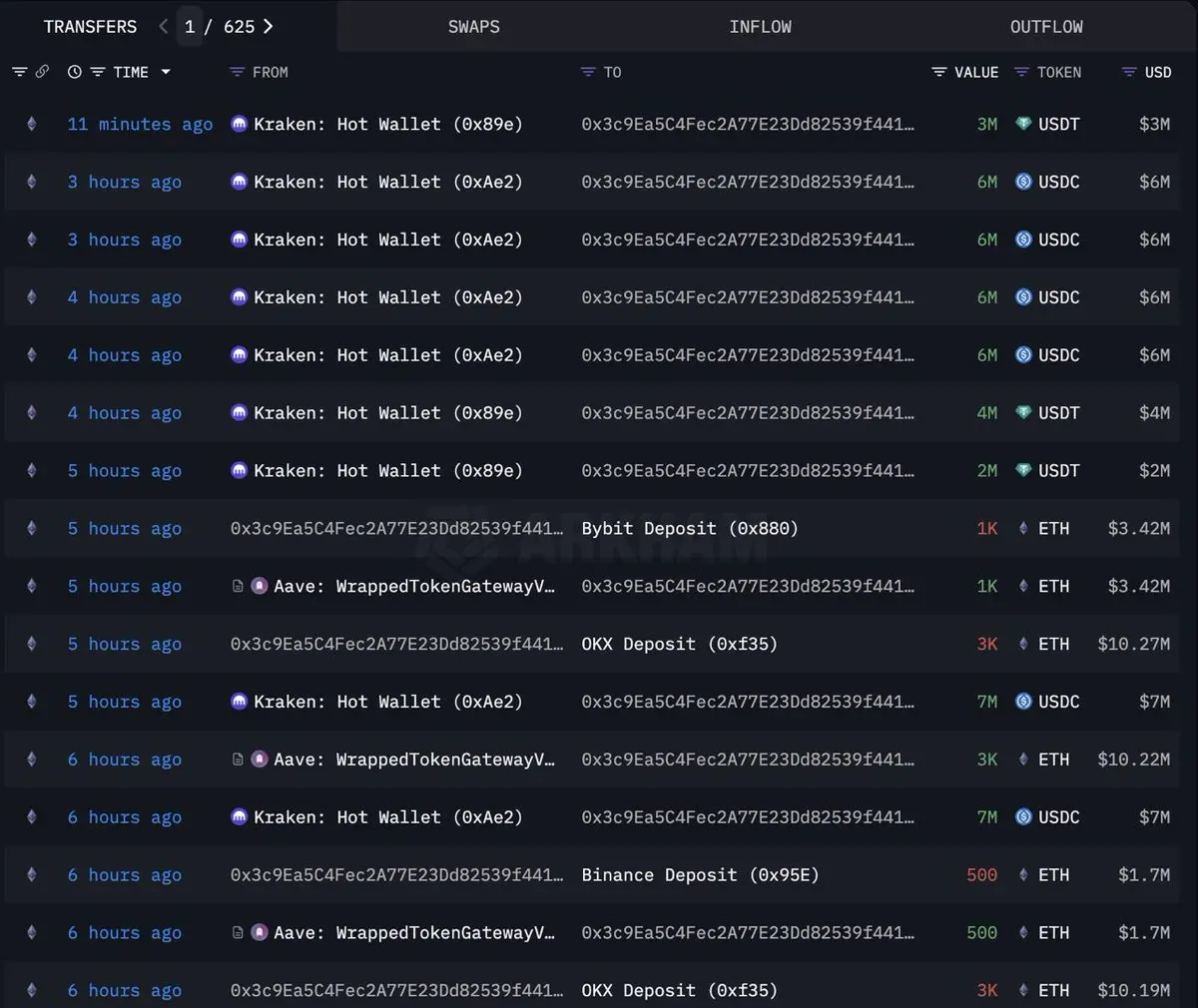This screenshot has height=1008, width=1198.
Task: Open OKX Deposit (0xf35) in the $10.27M row
Action: click(x=679, y=644)
